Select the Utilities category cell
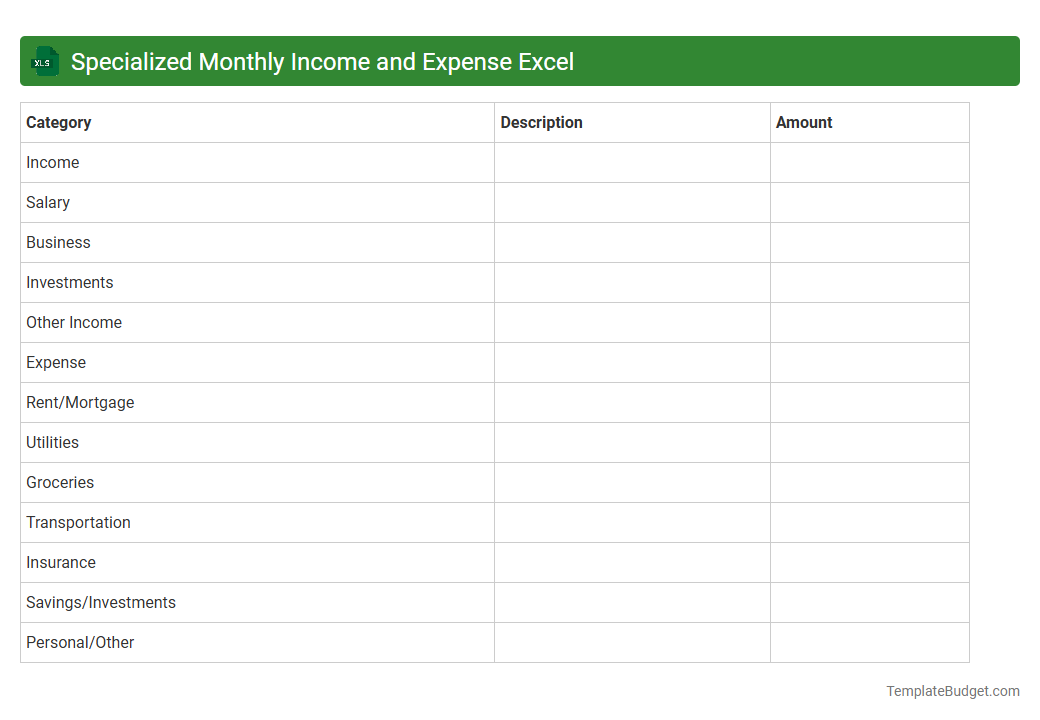 52,442
